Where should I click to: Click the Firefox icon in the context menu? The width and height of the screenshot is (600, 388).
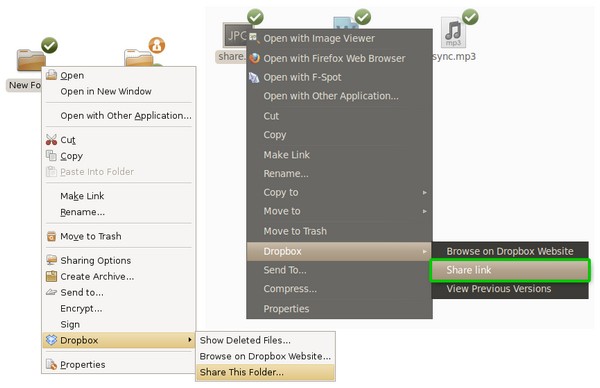[254, 58]
